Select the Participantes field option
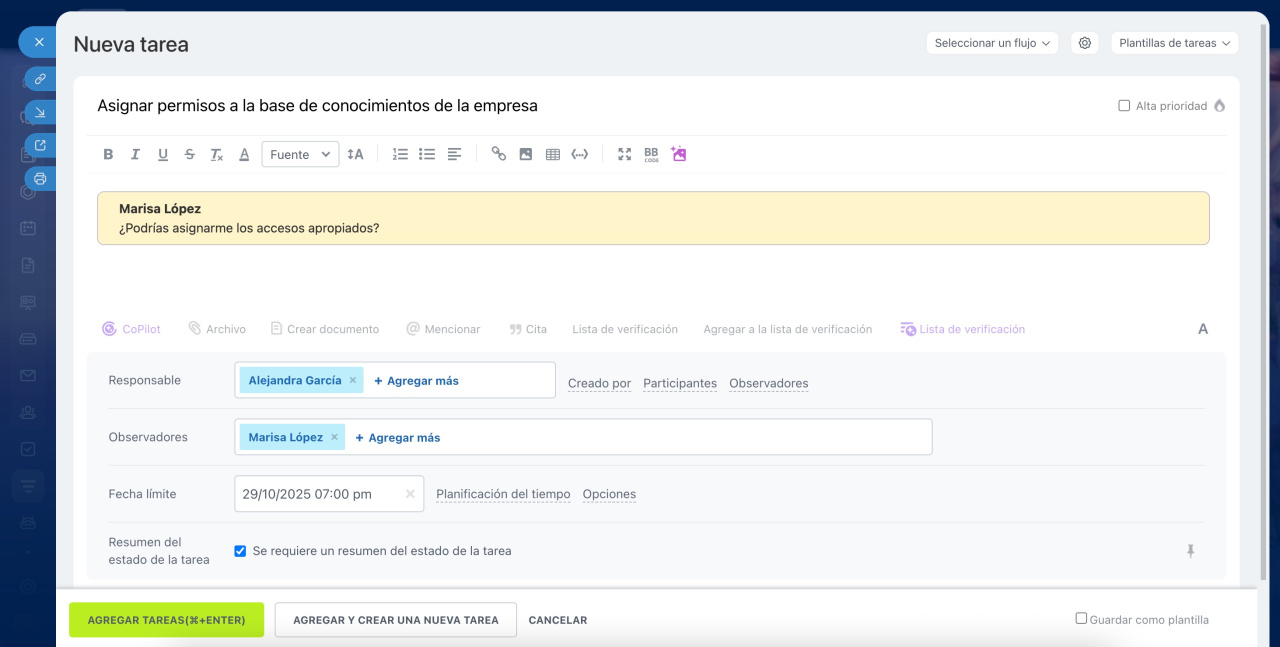This screenshot has width=1280, height=647. pos(680,383)
